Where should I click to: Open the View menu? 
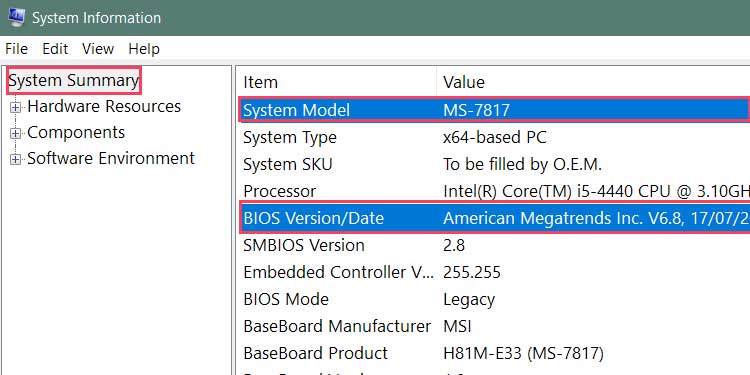coord(98,49)
